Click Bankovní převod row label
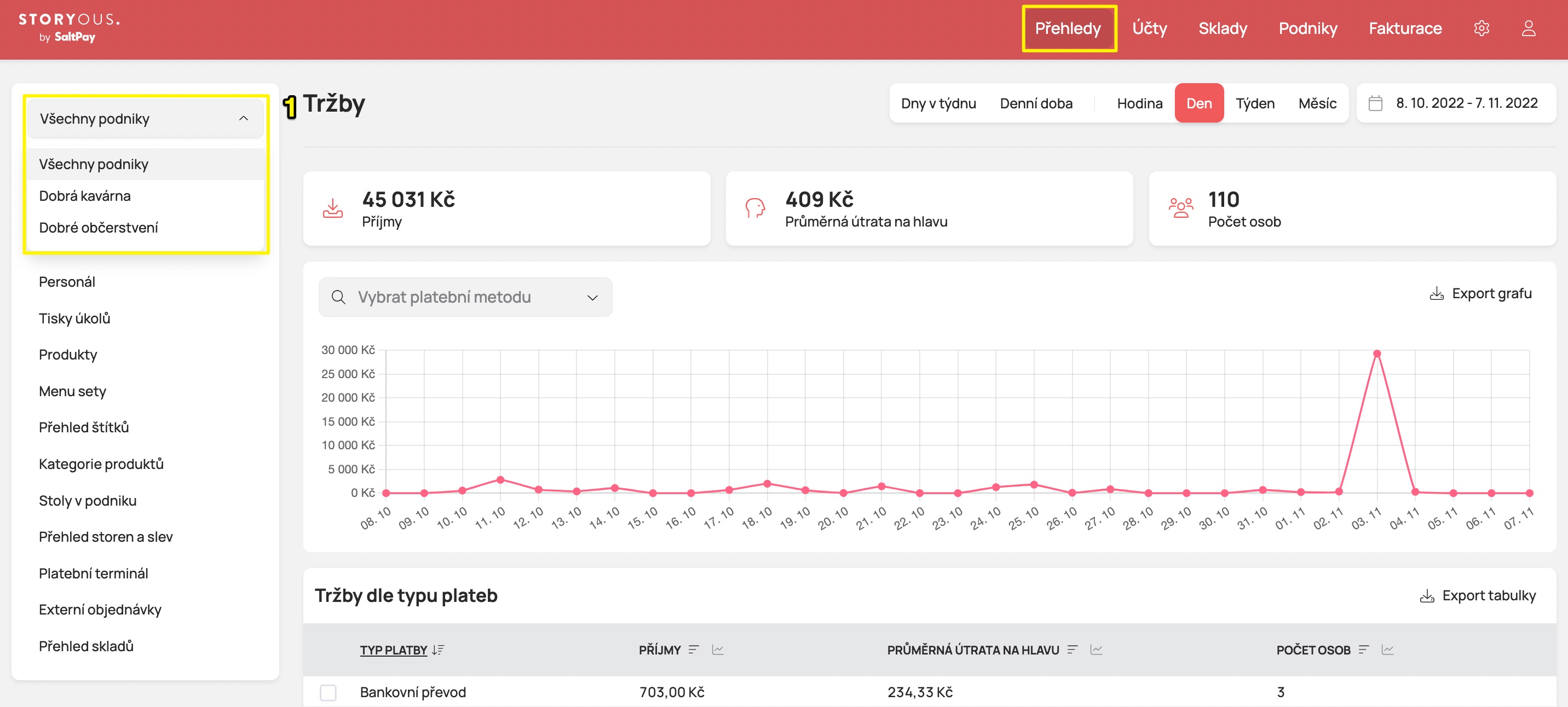Viewport: 1568px width, 707px height. (413, 692)
